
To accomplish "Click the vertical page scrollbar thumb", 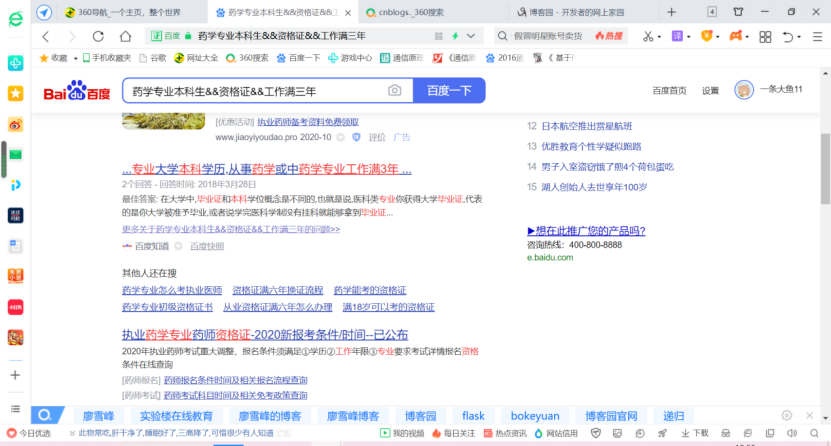I will (825, 168).
